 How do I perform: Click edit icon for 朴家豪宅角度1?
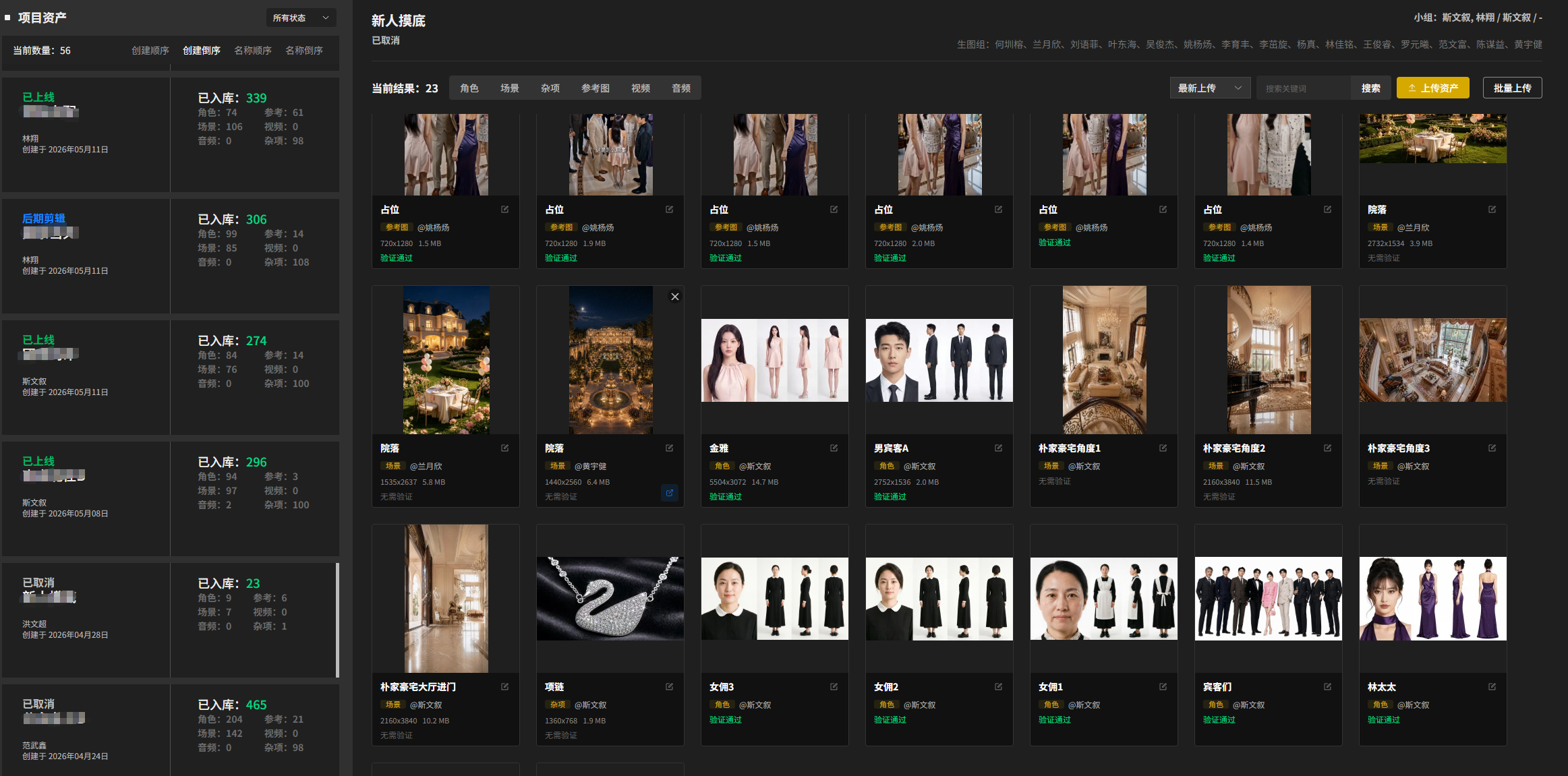click(1163, 448)
